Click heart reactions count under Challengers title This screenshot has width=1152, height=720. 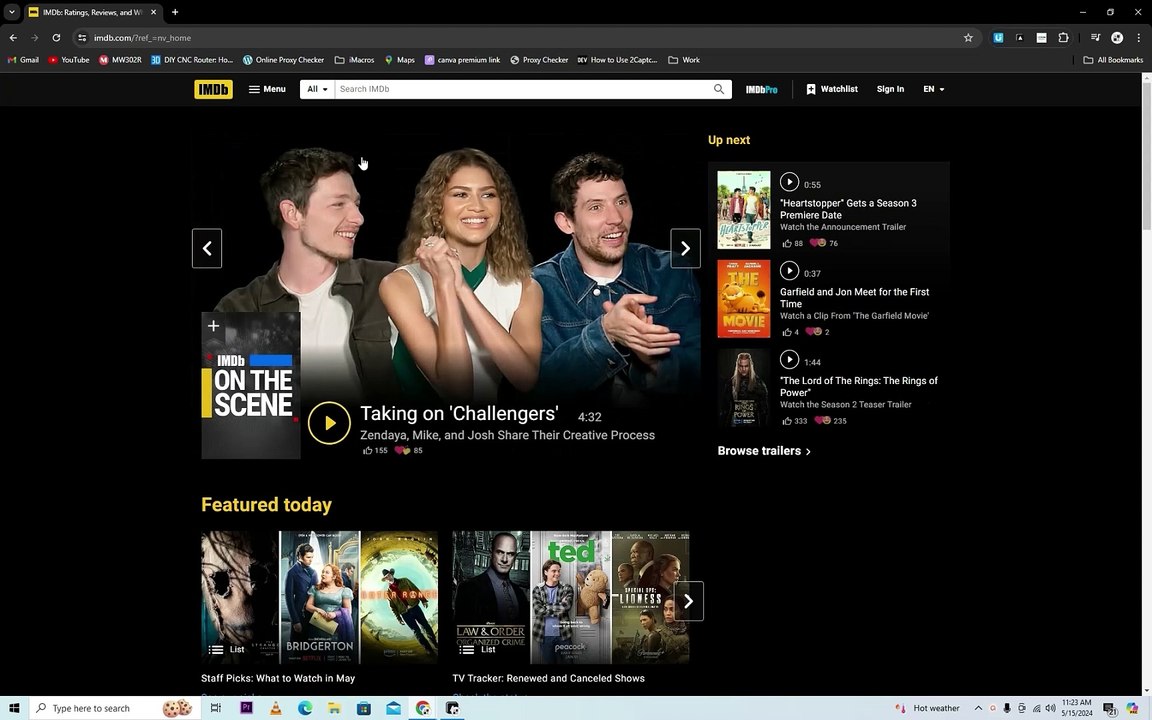408,450
